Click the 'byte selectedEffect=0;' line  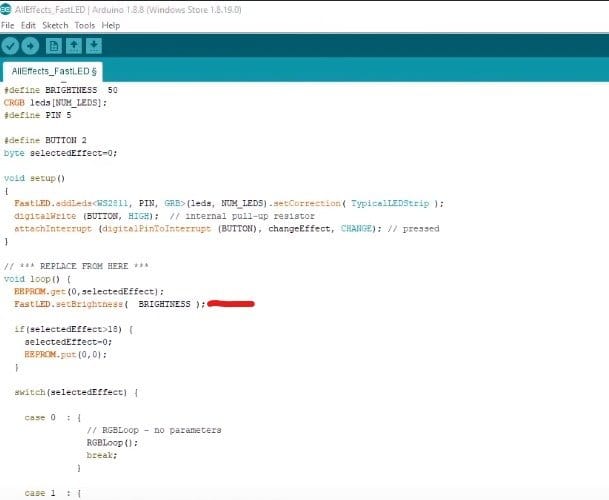point(61,153)
